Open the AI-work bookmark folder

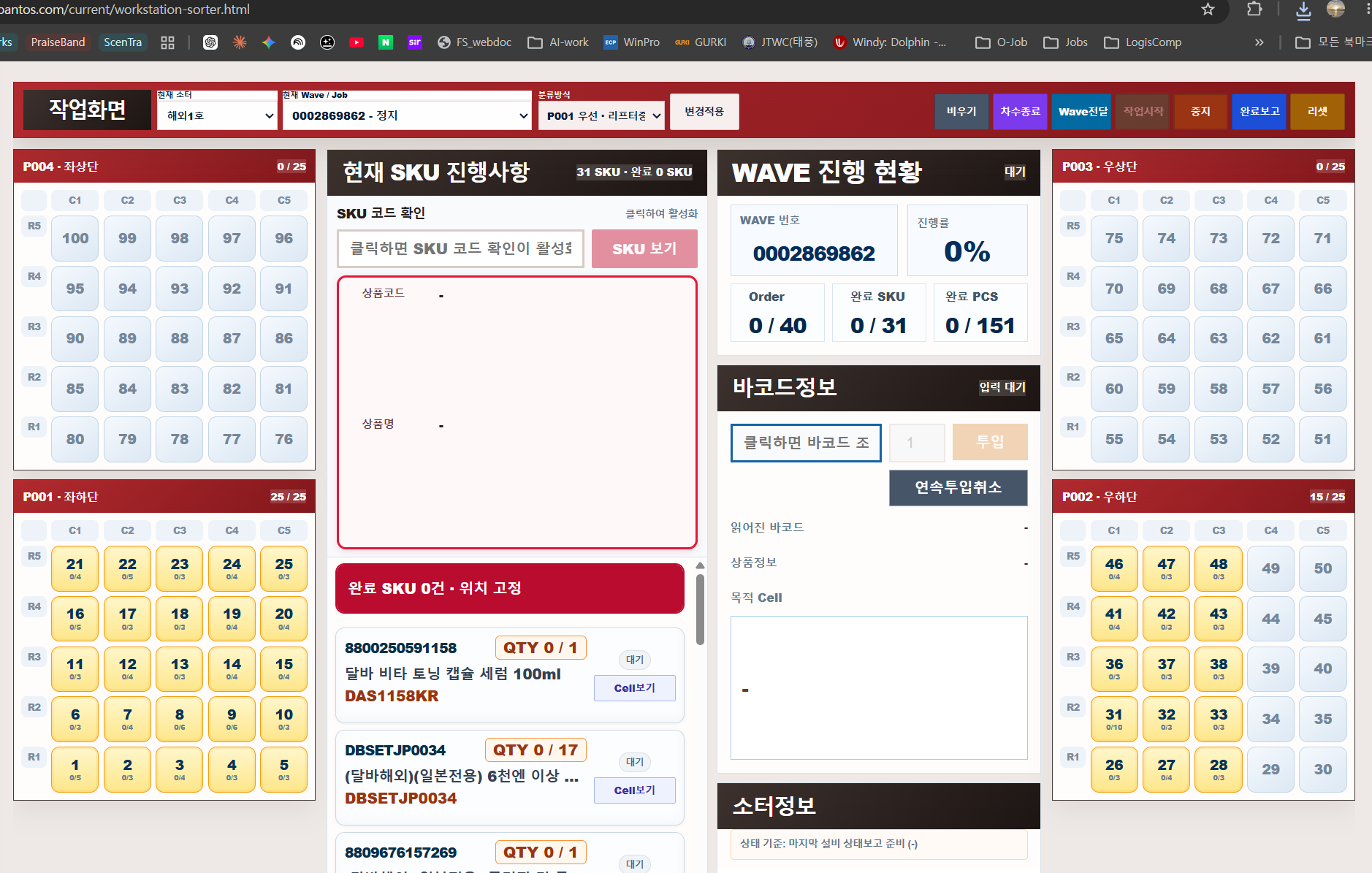click(559, 42)
